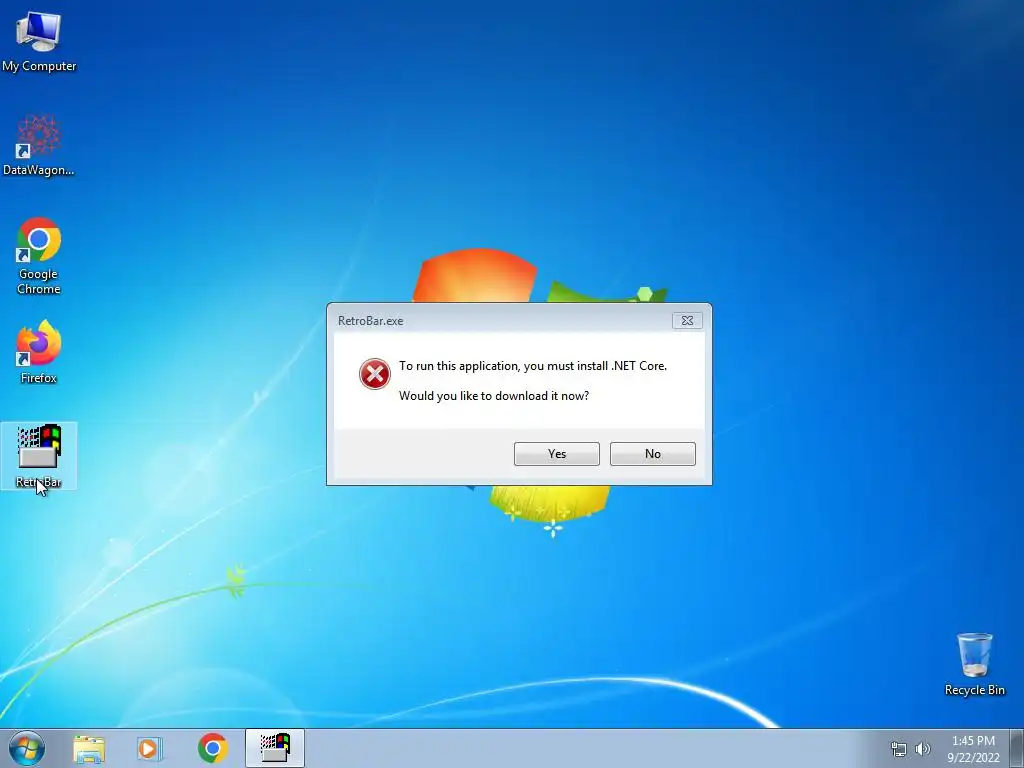Image resolution: width=1024 pixels, height=768 pixels.
Task: Open Chrome from the taskbar
Action: tap(212, 748)
